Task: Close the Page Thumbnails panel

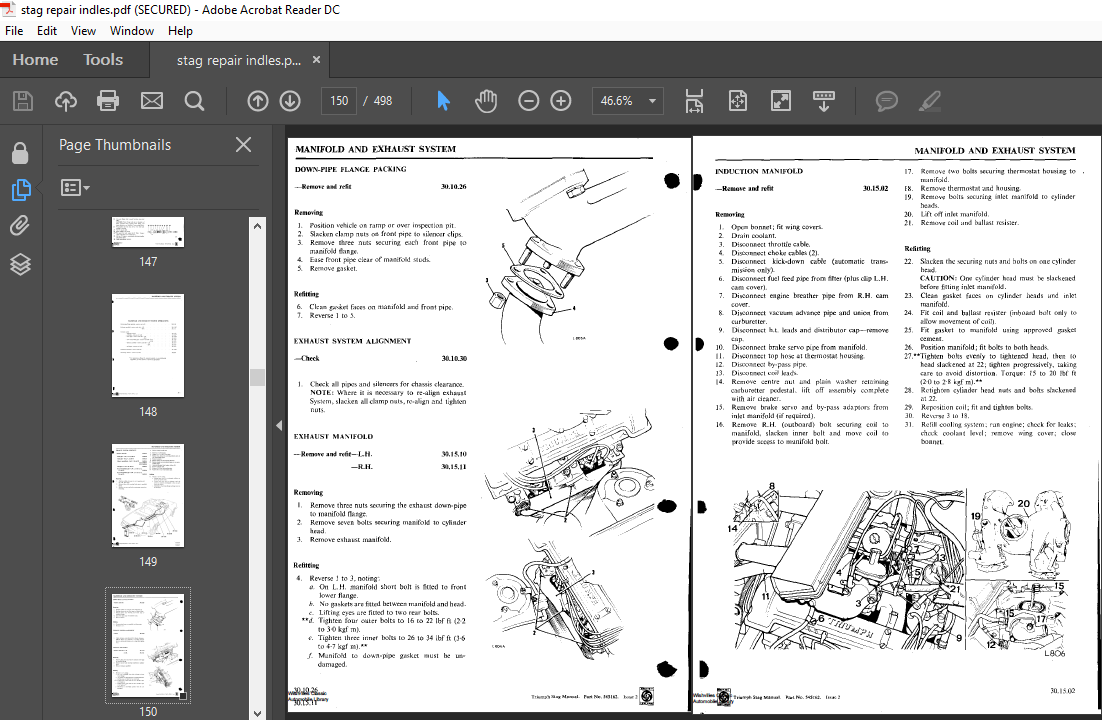Action: click(243, 145)
